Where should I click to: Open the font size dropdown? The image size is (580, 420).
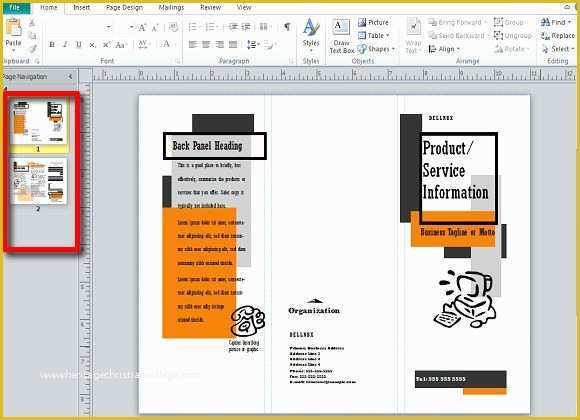pyautogui.click(x=131, y=27)
